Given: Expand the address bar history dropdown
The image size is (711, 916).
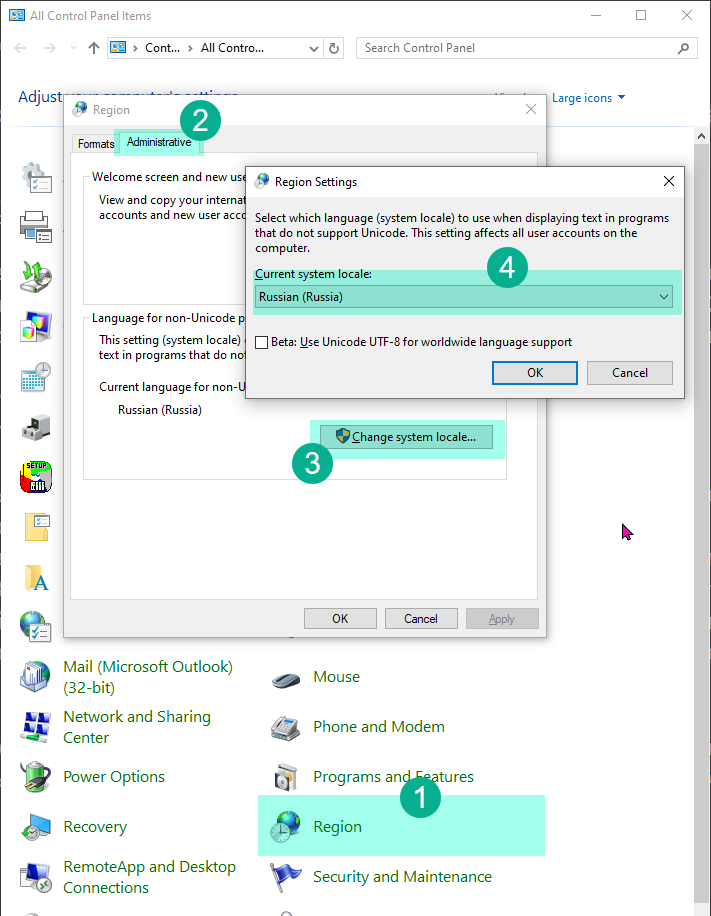Looking at the screenshot, I should pos(314,48).
